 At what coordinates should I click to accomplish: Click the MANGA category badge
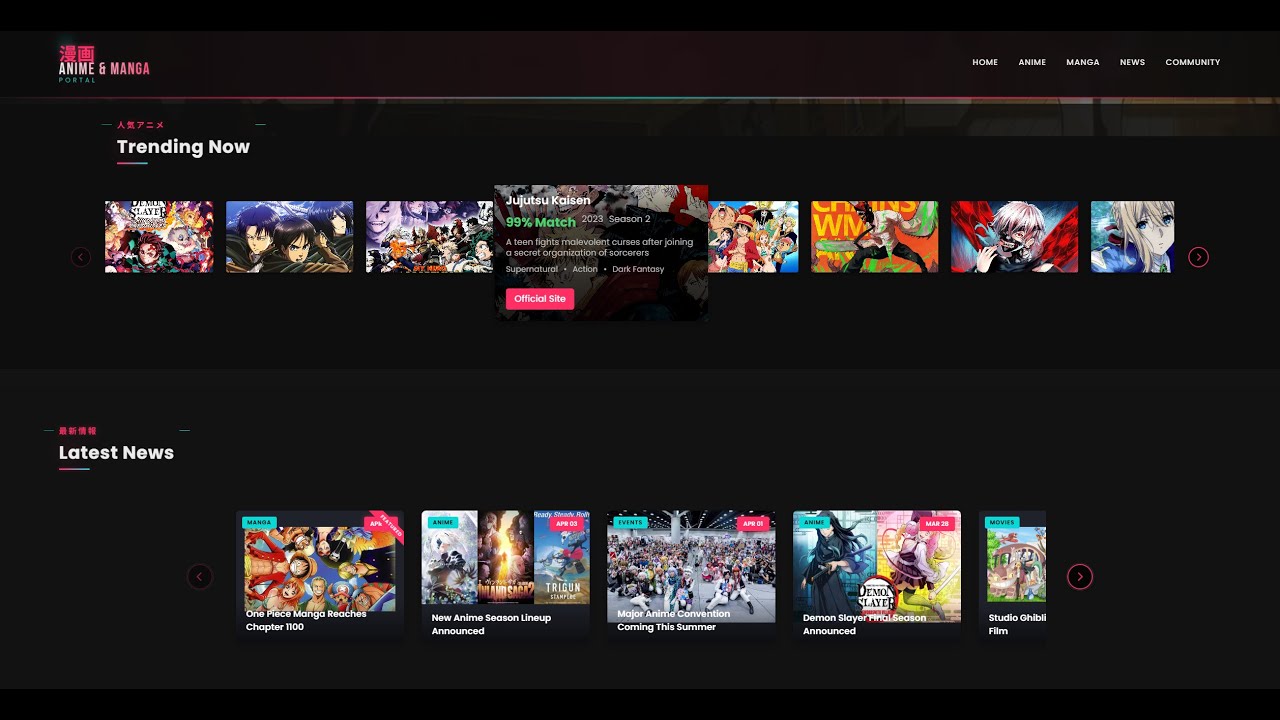(259, 522)
